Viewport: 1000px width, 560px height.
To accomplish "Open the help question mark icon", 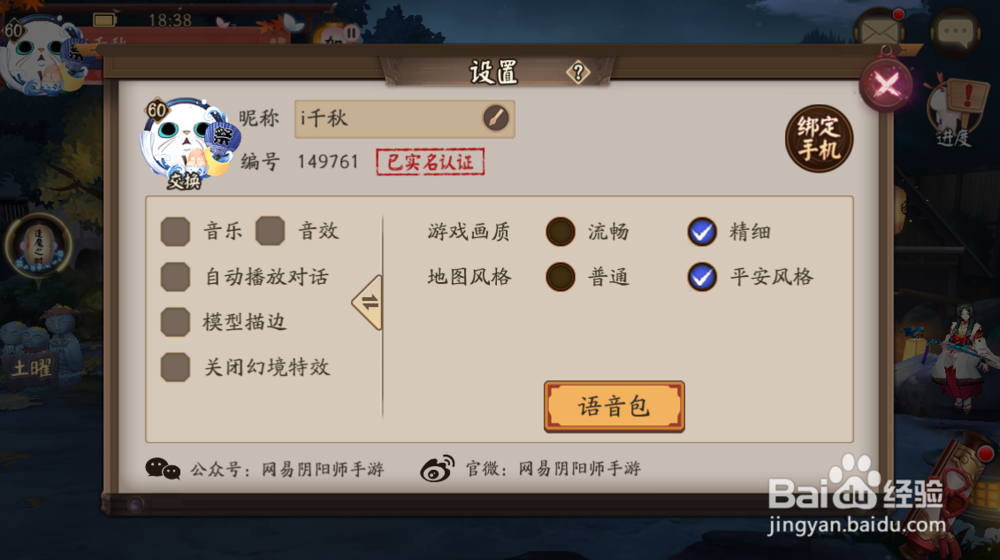I will (x=578, y=73).
